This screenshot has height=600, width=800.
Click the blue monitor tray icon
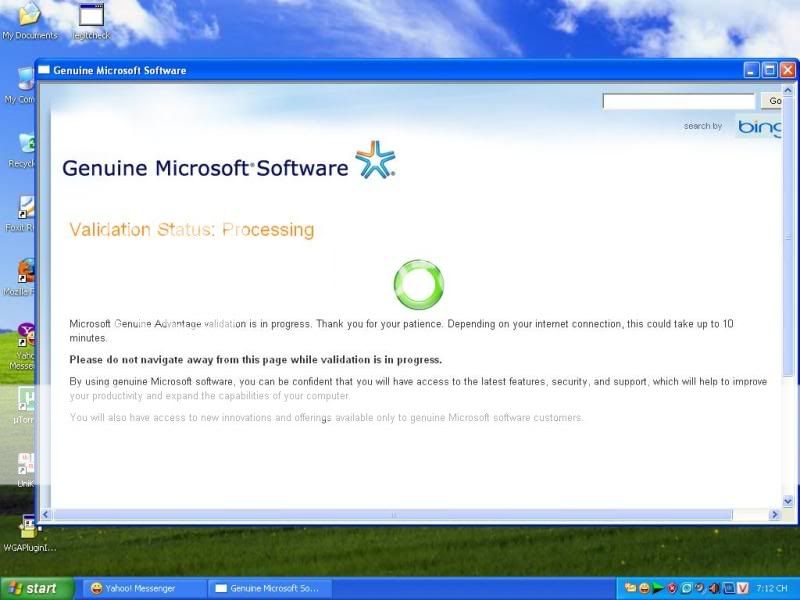pos(728,588)
